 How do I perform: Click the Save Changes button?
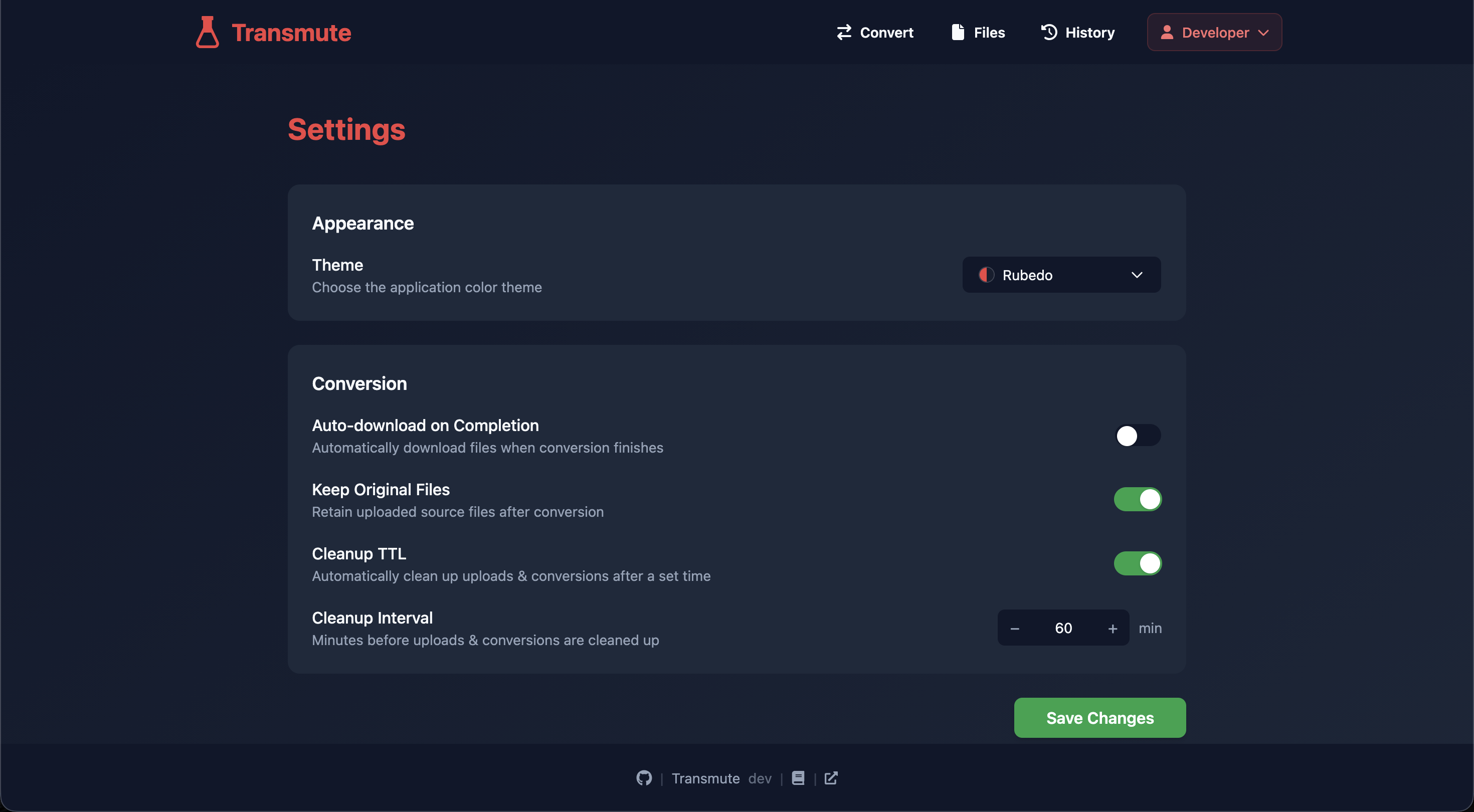1099,718
